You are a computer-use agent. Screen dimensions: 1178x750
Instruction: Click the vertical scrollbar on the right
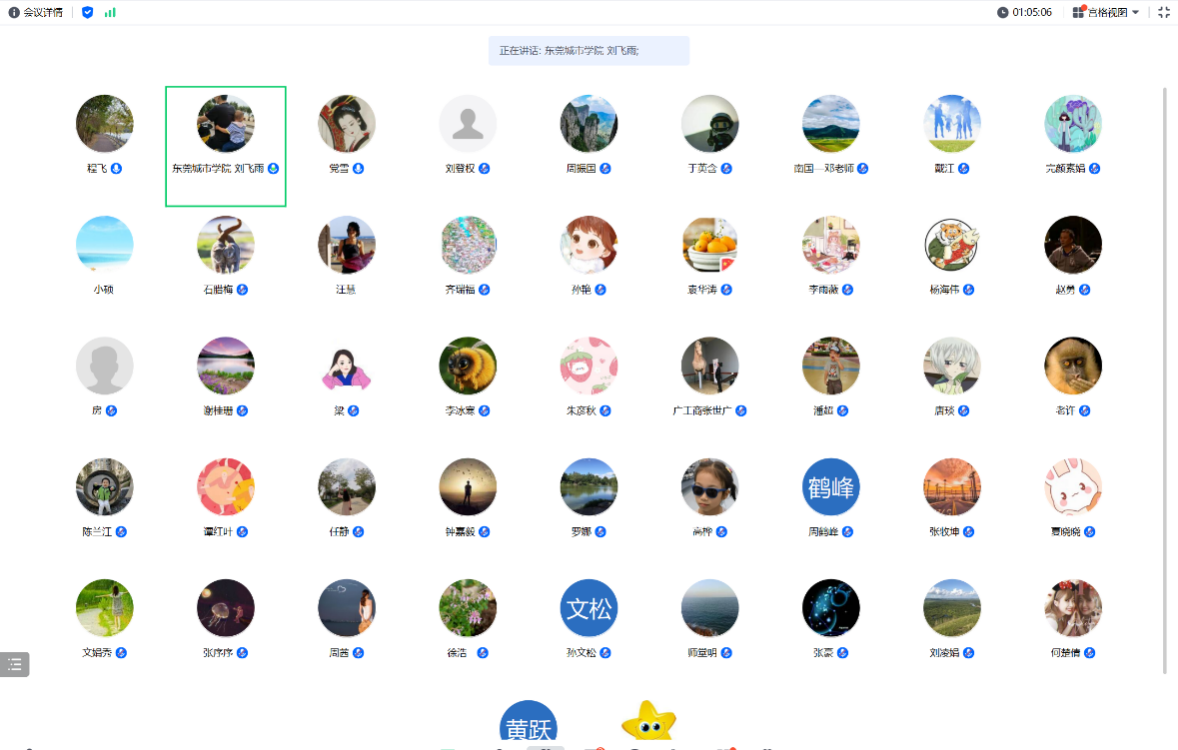pos(1164,380)
